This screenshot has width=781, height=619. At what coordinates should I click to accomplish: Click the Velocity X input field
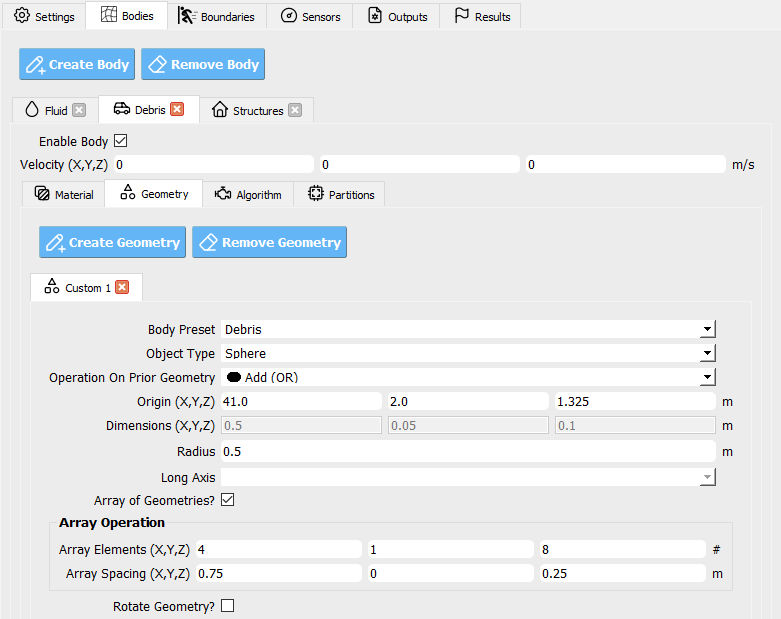click(214, 164)
